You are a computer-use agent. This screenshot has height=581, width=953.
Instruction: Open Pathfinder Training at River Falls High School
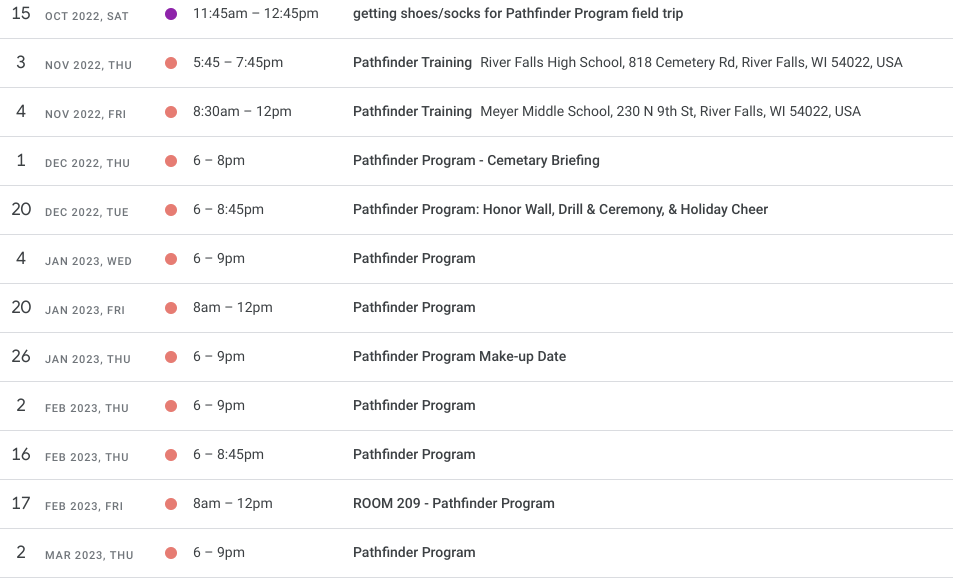click(x=412, y=62)
